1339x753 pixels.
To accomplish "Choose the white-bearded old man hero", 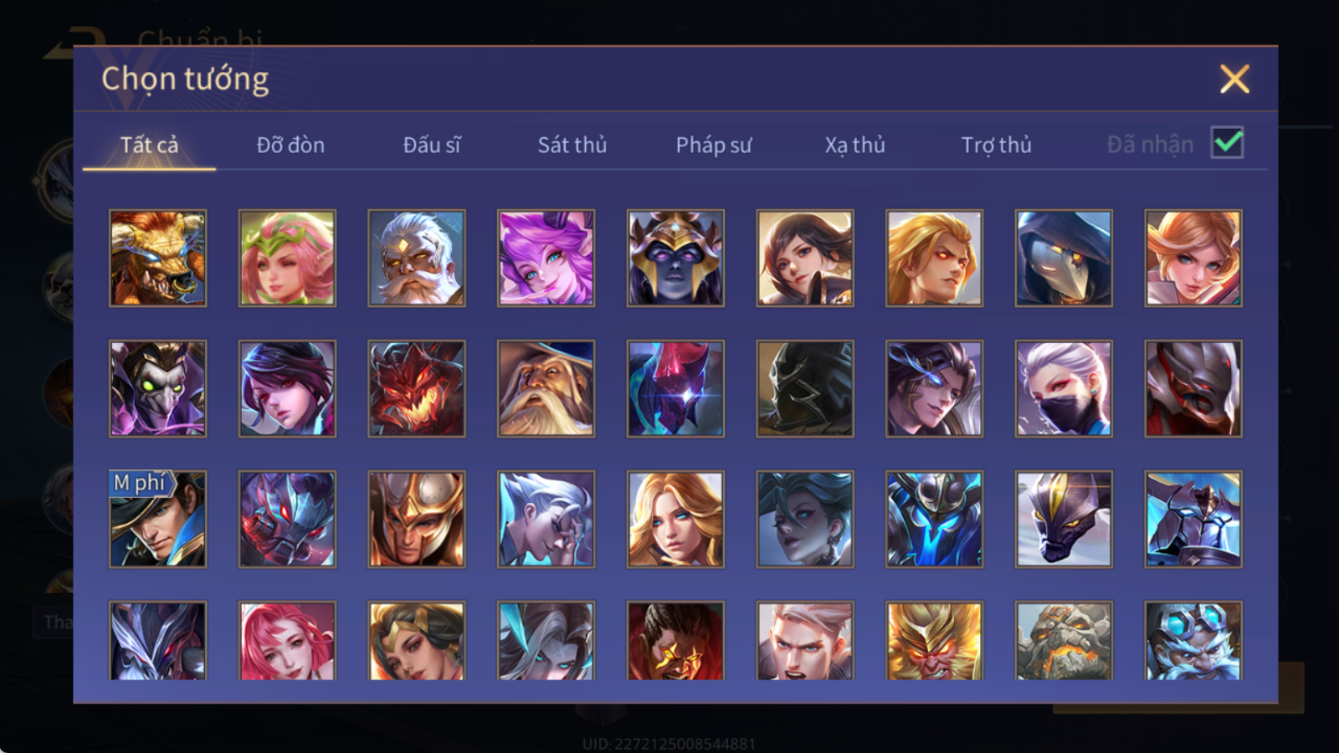I will (x=417, y=258).
